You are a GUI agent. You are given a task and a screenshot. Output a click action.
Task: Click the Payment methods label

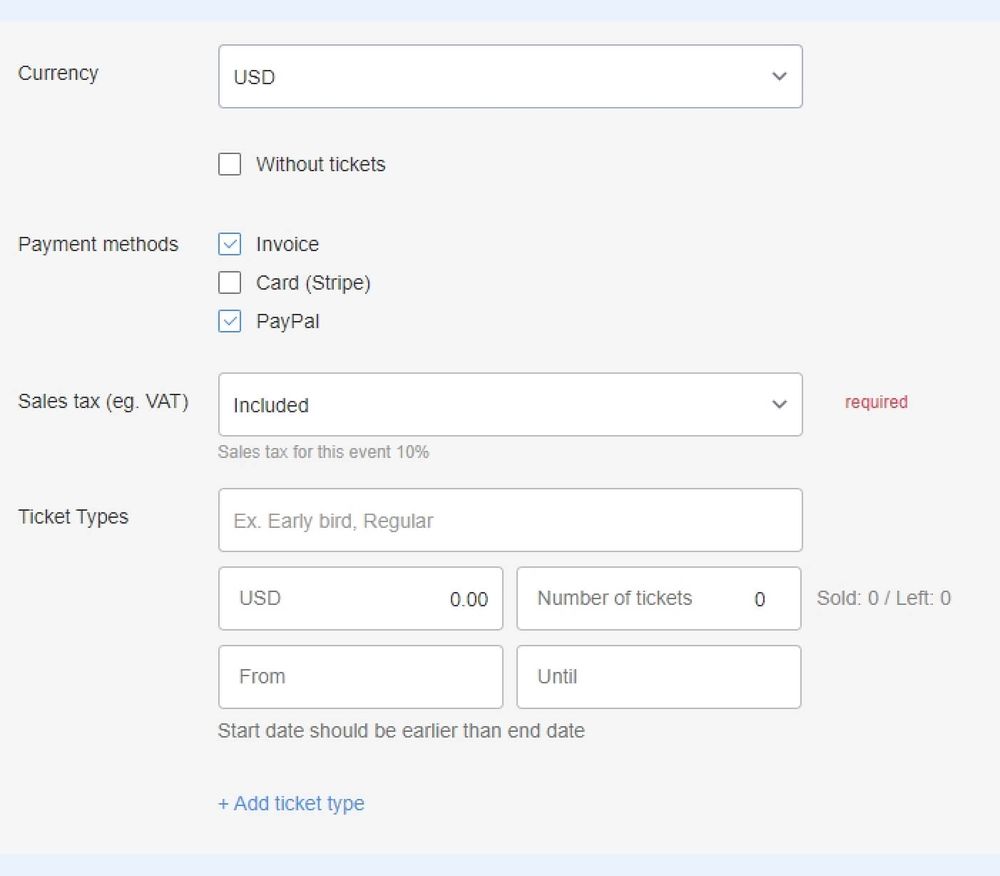point(98,243)
